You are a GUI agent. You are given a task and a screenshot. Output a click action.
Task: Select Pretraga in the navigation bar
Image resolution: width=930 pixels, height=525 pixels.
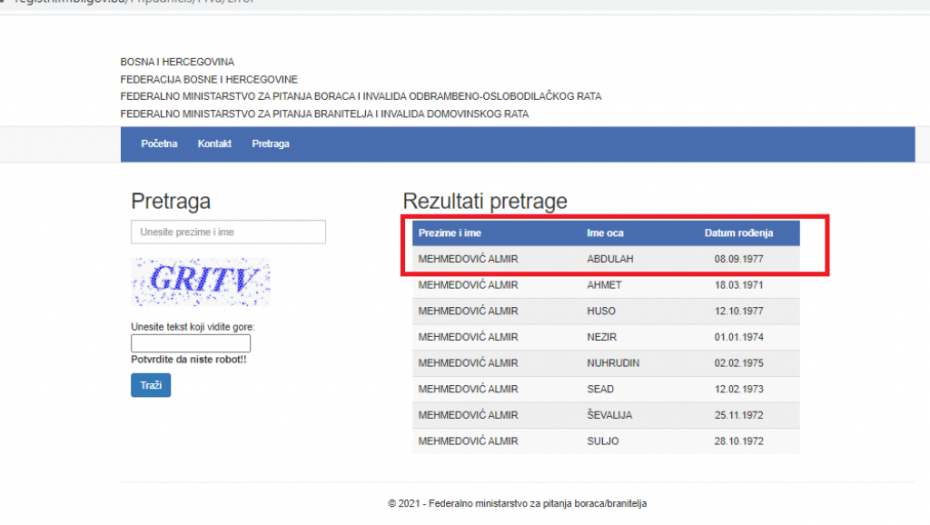[x=270, y=144]
